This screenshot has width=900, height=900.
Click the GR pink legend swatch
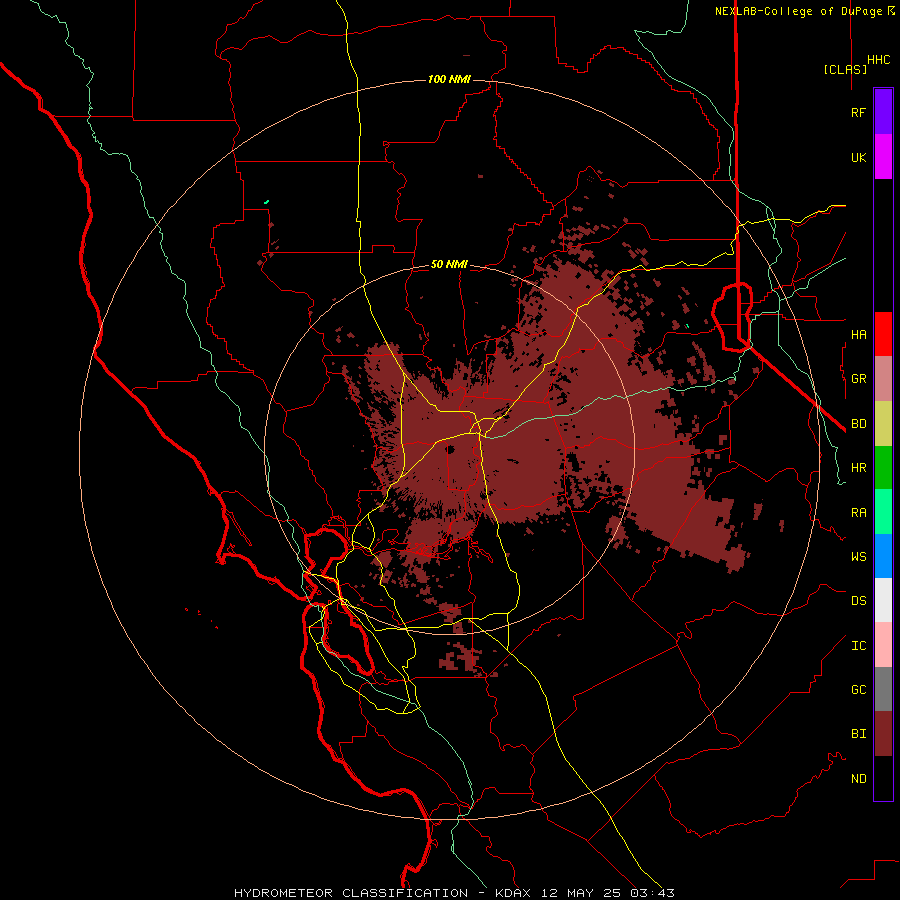click(x=883, y=379)
